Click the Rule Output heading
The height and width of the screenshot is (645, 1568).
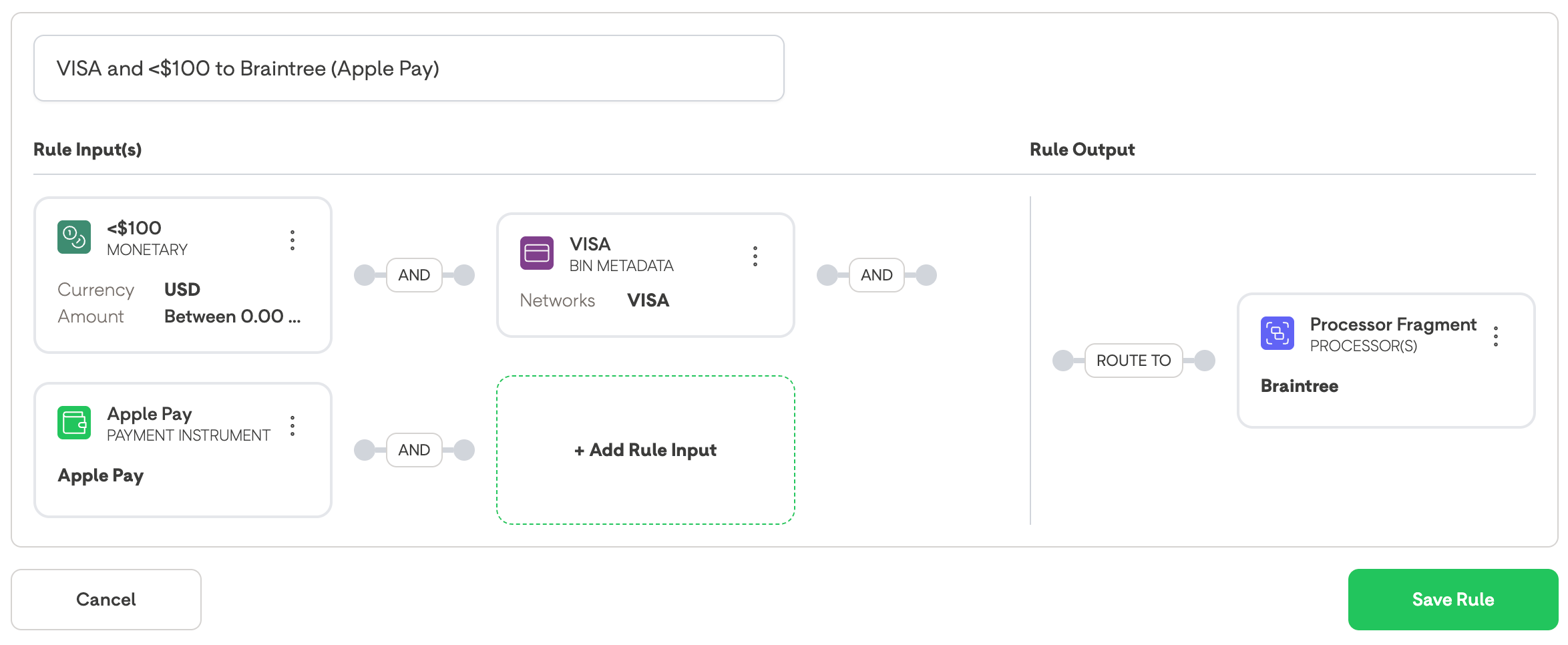(1082, 150)
